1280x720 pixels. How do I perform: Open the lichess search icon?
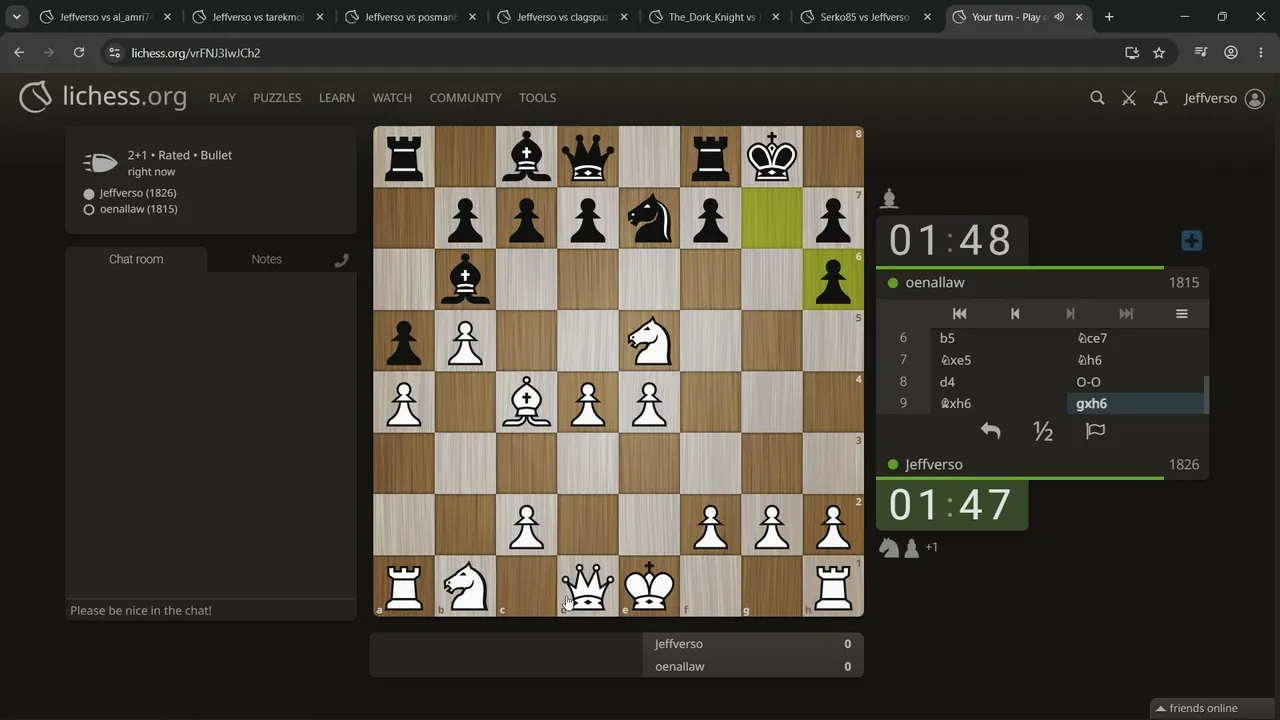pyautogui.click(x=1097, y=98)
